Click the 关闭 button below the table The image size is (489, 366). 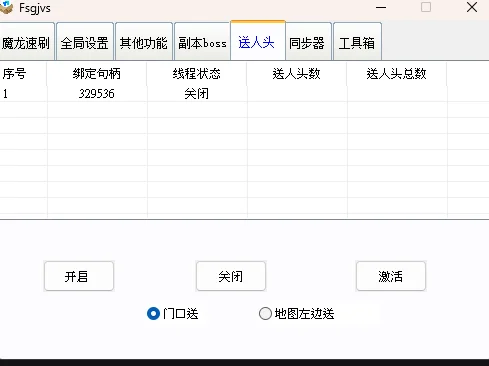coord(231,276)
